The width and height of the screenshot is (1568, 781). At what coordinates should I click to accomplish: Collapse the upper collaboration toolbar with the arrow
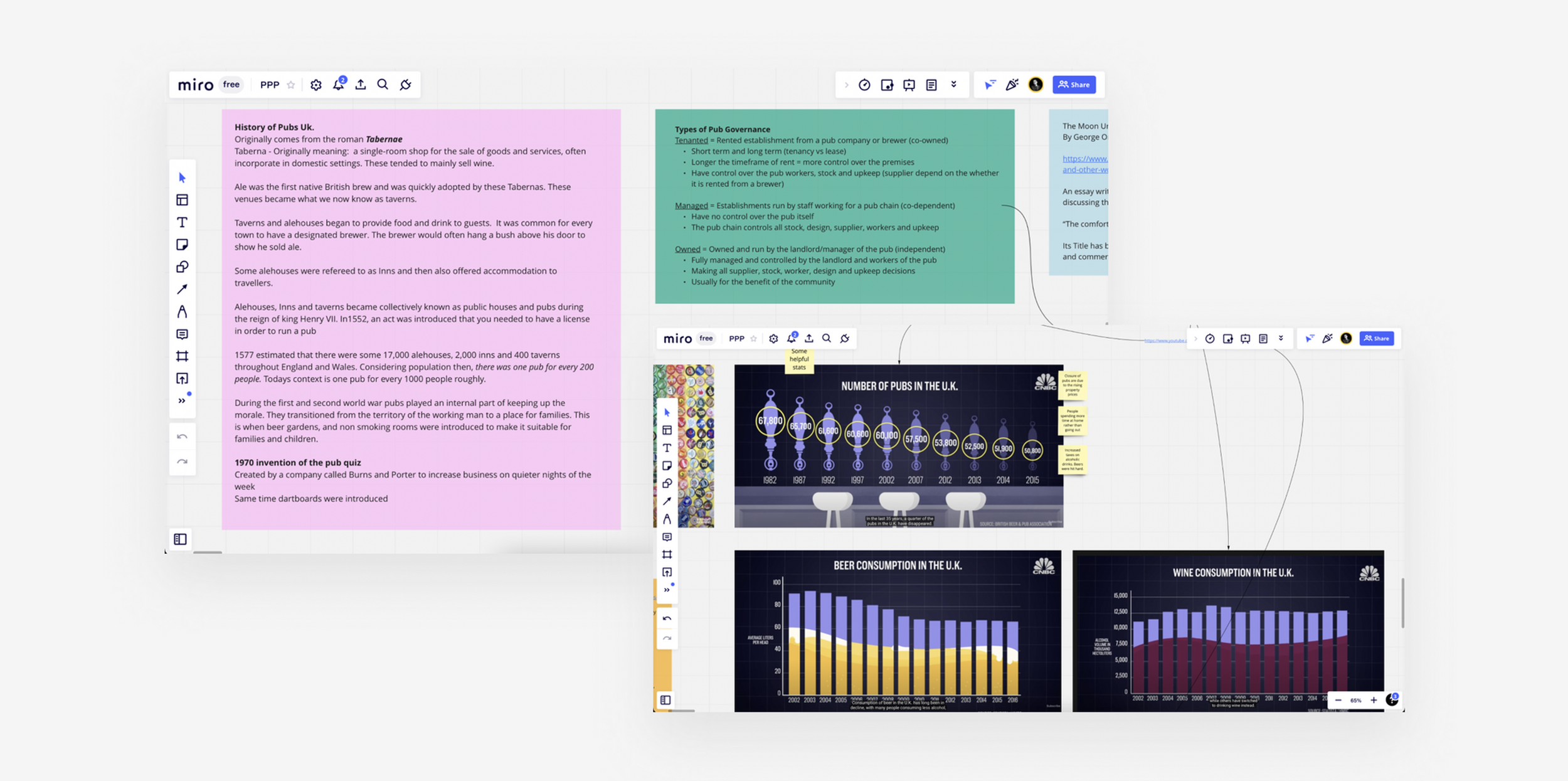pos(846,85)
